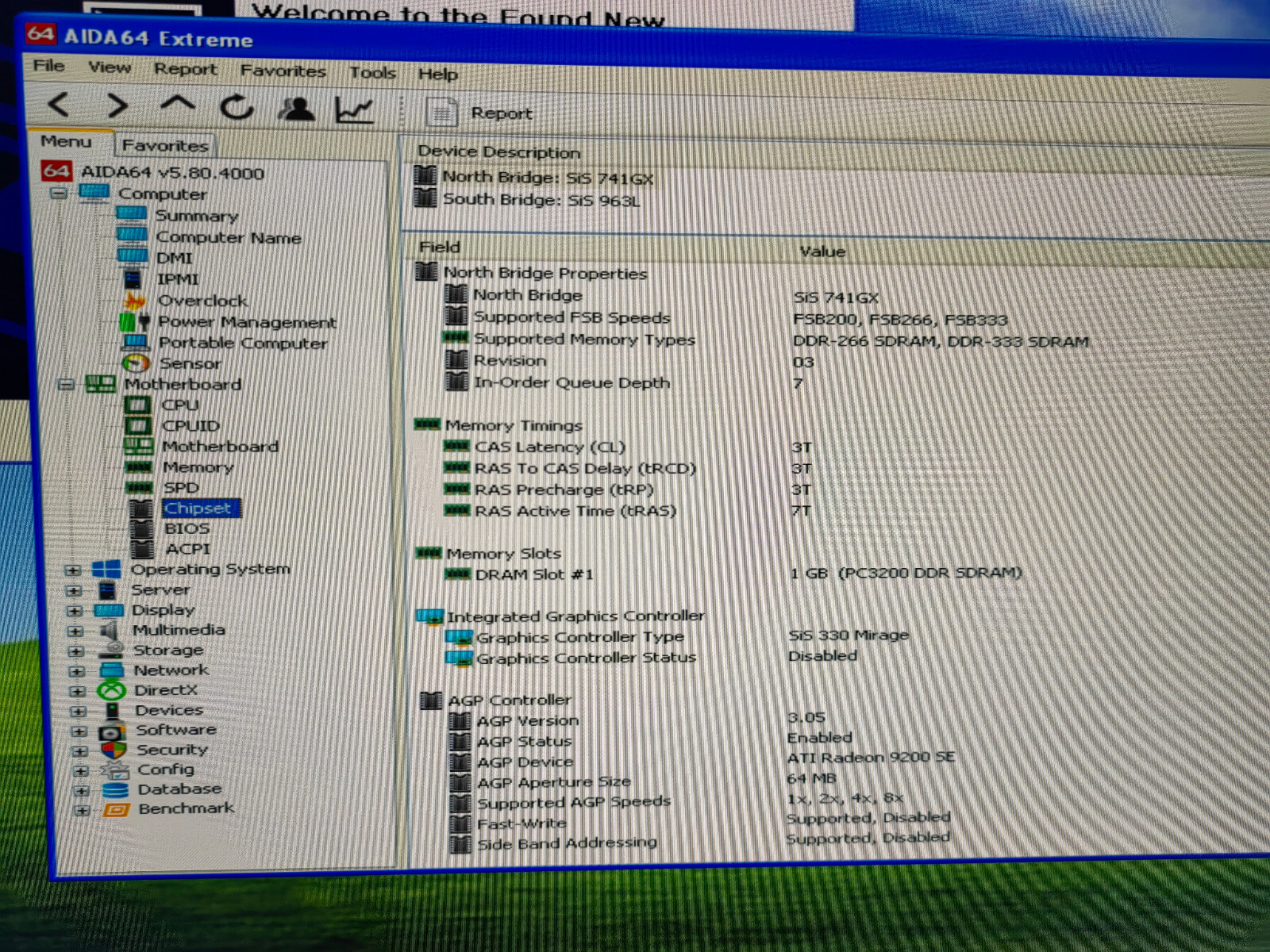1270x952 pixels.
Task: Click the Multimedia speaker icon
Action: (109, 631)
